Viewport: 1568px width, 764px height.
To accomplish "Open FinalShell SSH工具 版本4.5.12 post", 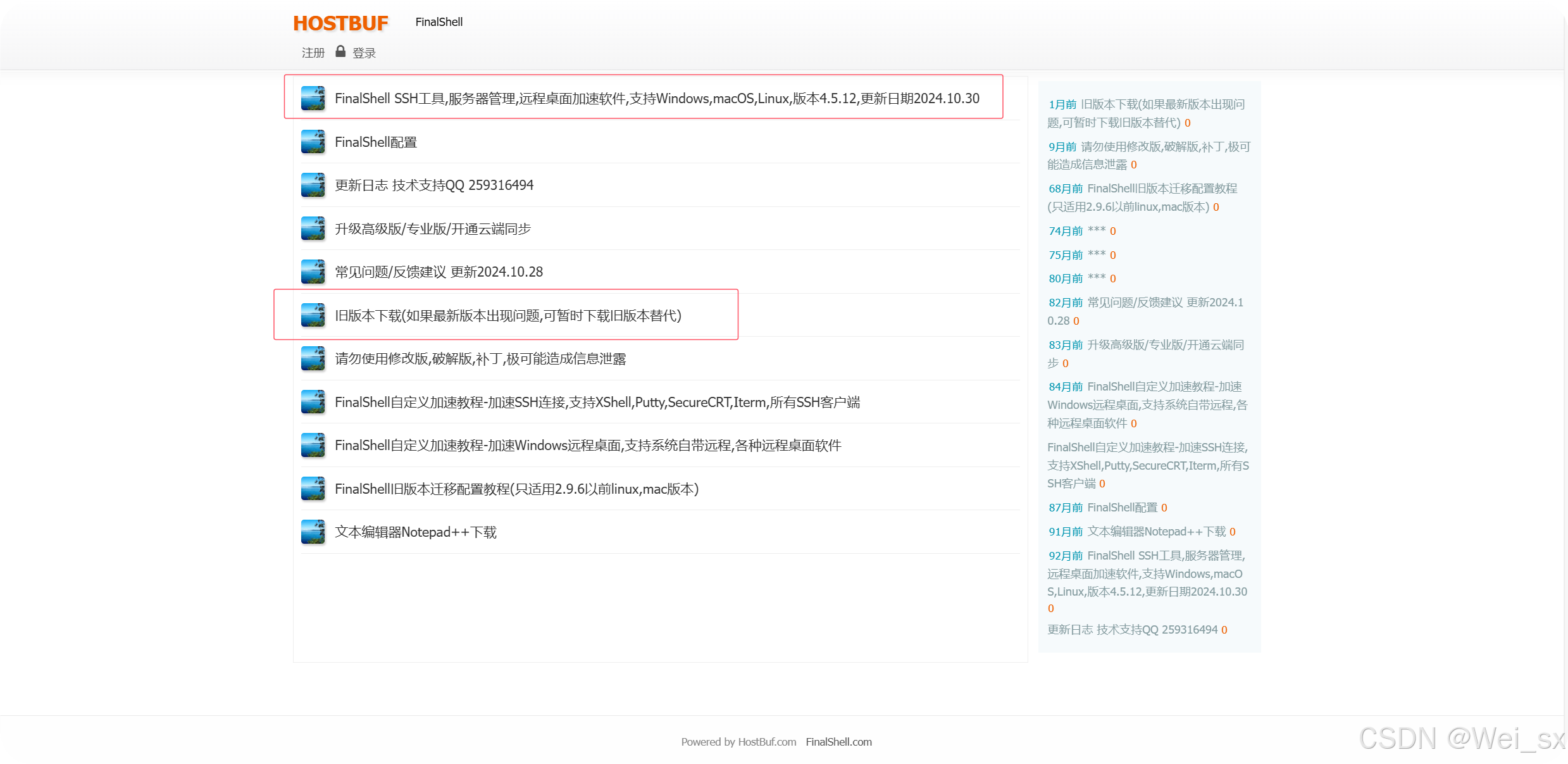I will 657,99.
